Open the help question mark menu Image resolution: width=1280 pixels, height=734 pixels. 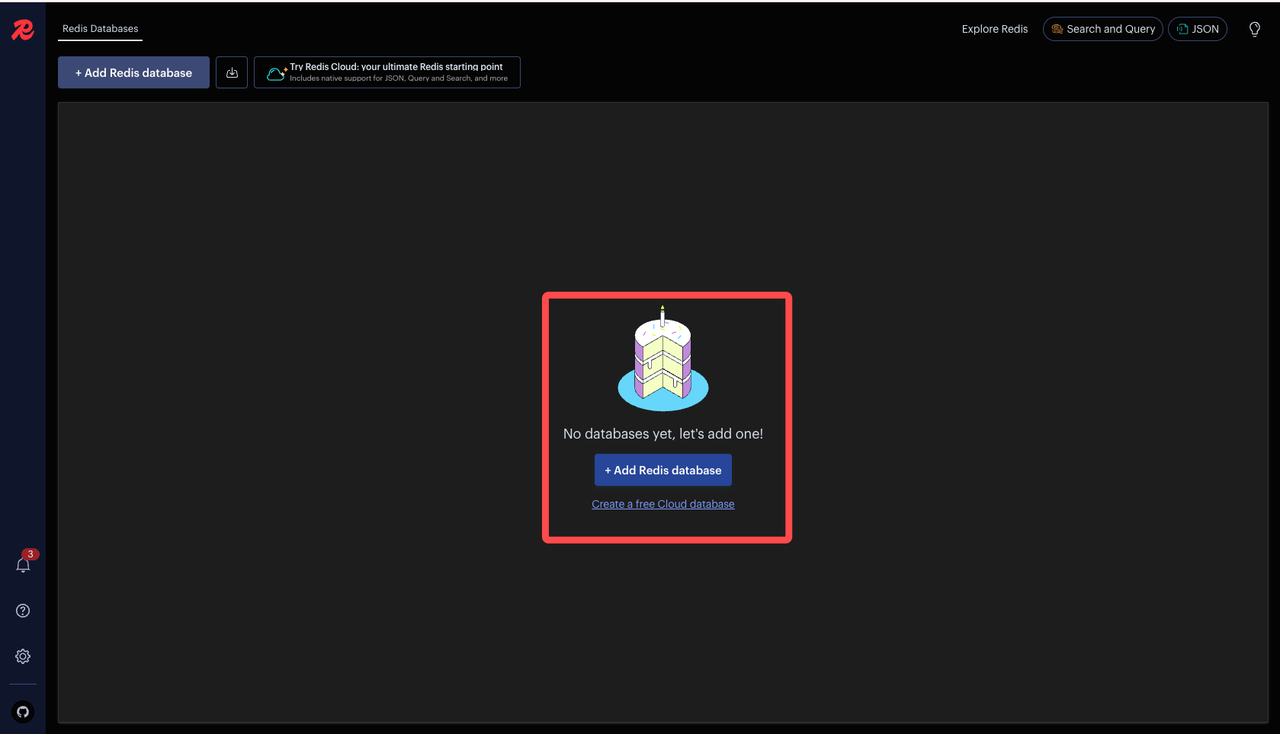click(x=23, y=611)
